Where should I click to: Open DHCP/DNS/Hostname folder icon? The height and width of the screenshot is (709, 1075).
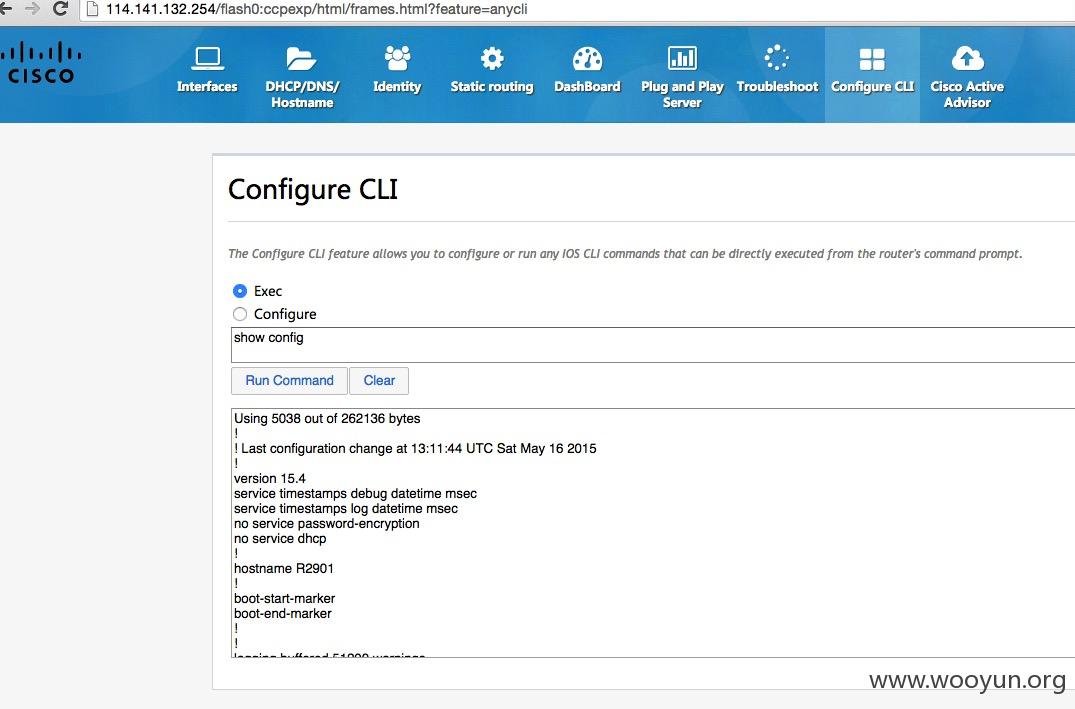pyautogui.click(x=301, y=59)
